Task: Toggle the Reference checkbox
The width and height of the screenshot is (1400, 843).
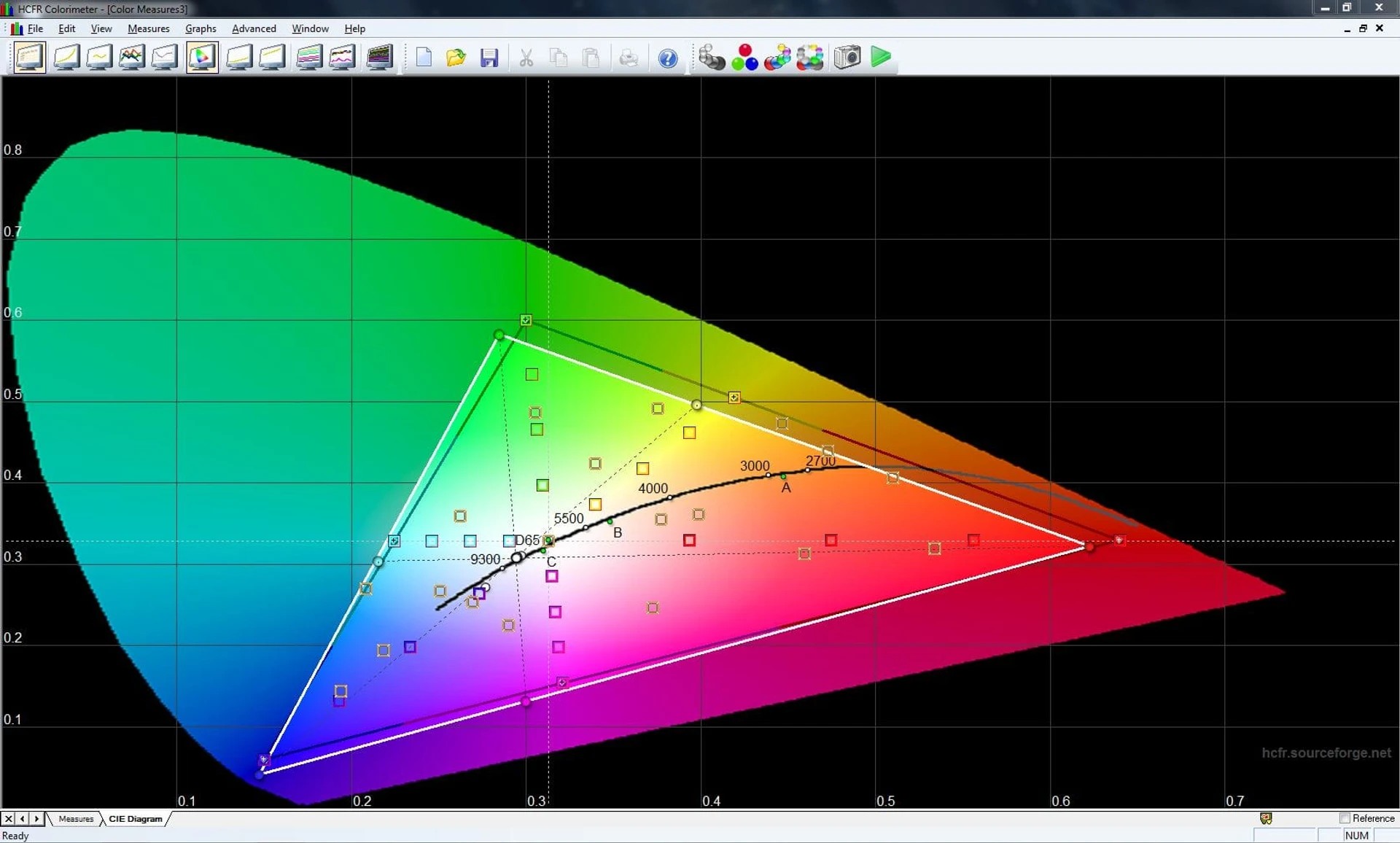Action: 1345,818
